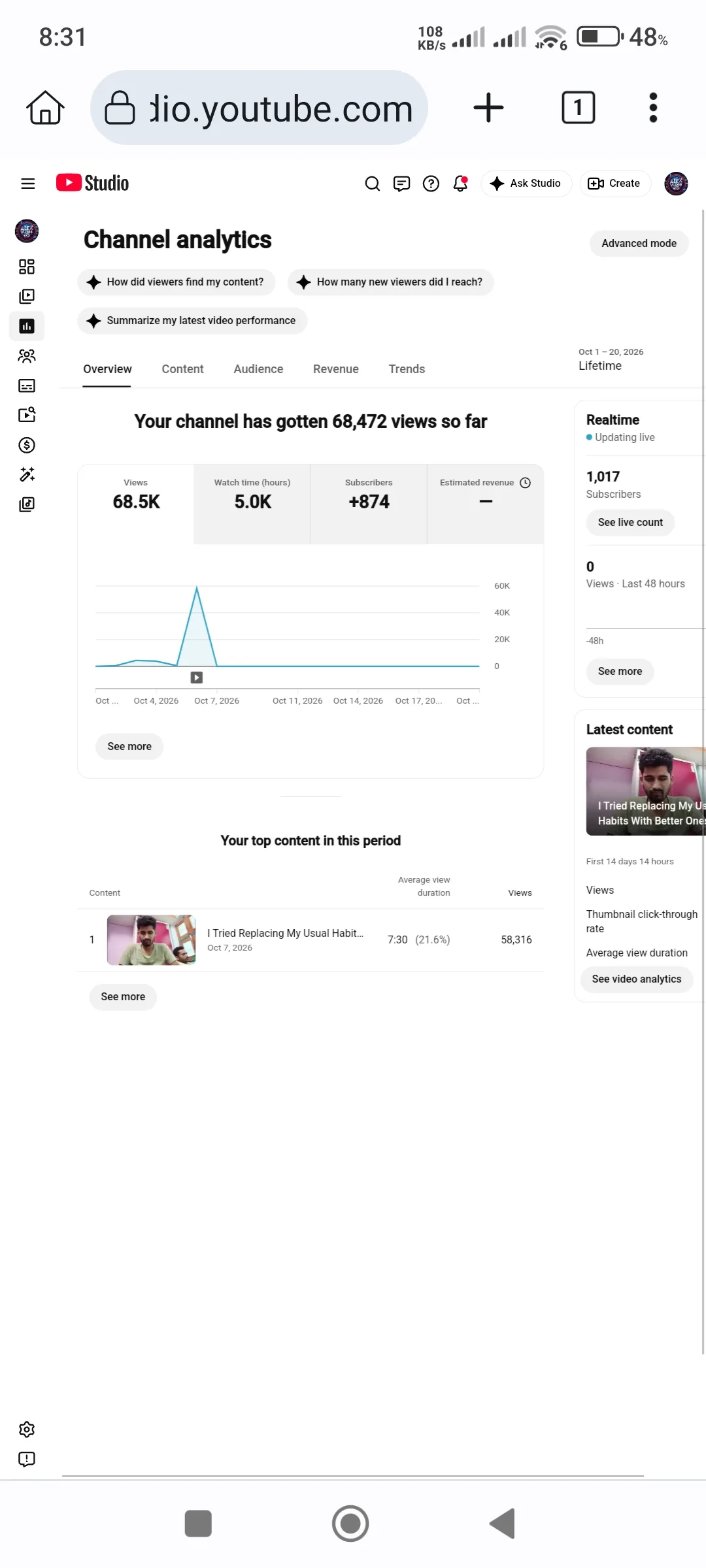The height and width of the screenshot is (1568, 706).
Task: Open the comments feedback icon in header
Action: [x=401, y=184]
